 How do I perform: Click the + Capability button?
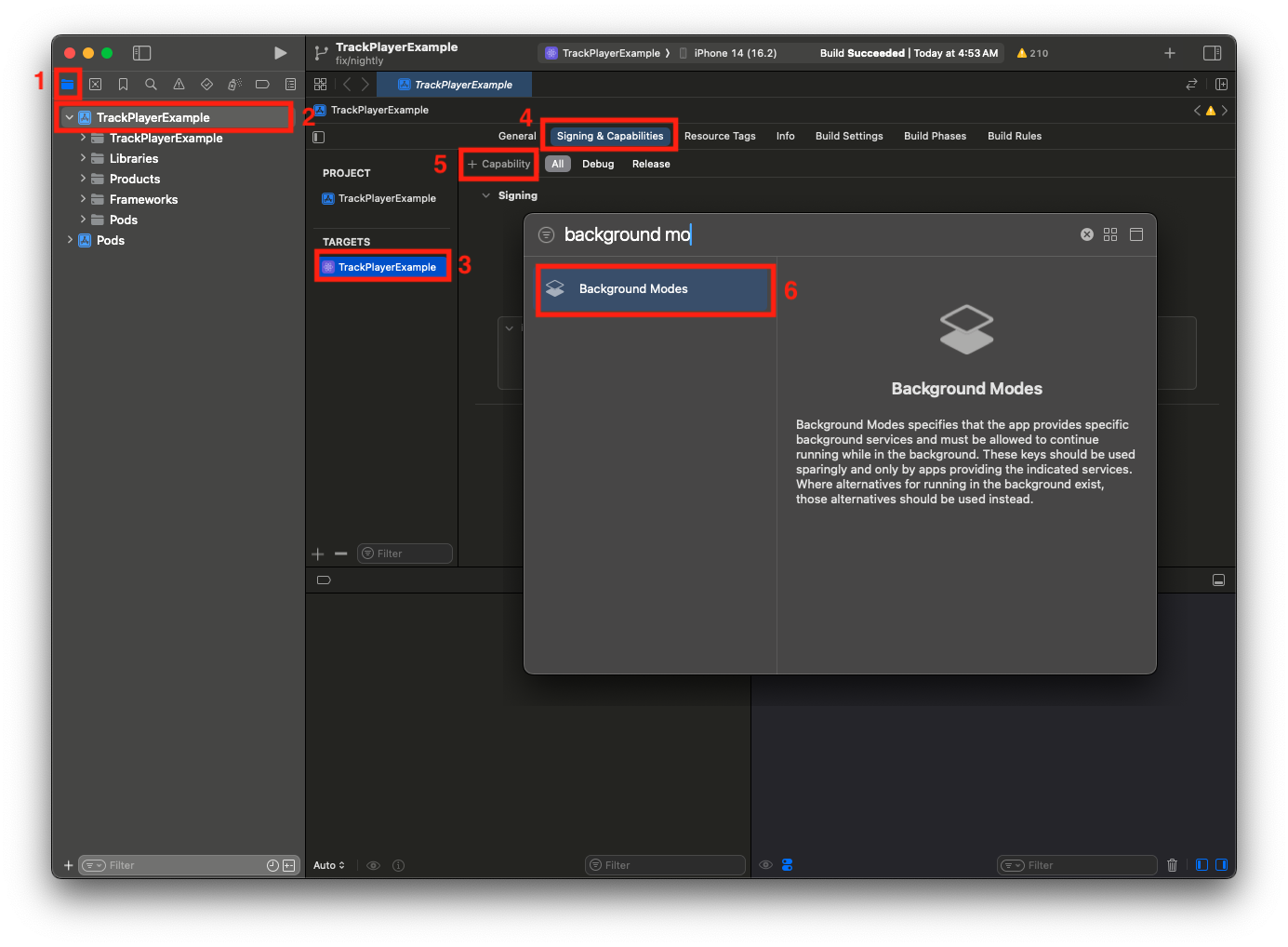(498, 164)
